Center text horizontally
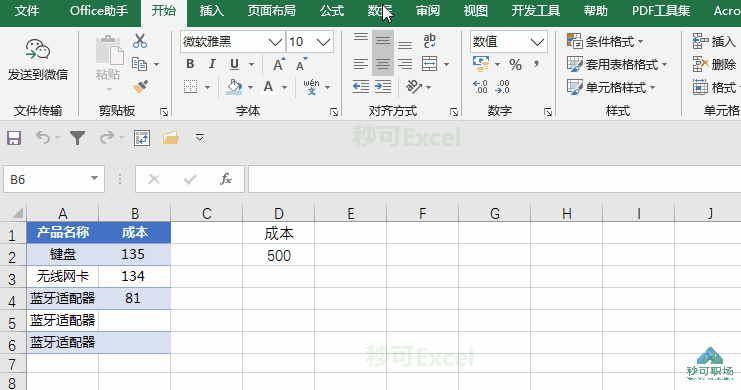Image resolution: width=741 pixels, height=390 pixels. point(383,64)
